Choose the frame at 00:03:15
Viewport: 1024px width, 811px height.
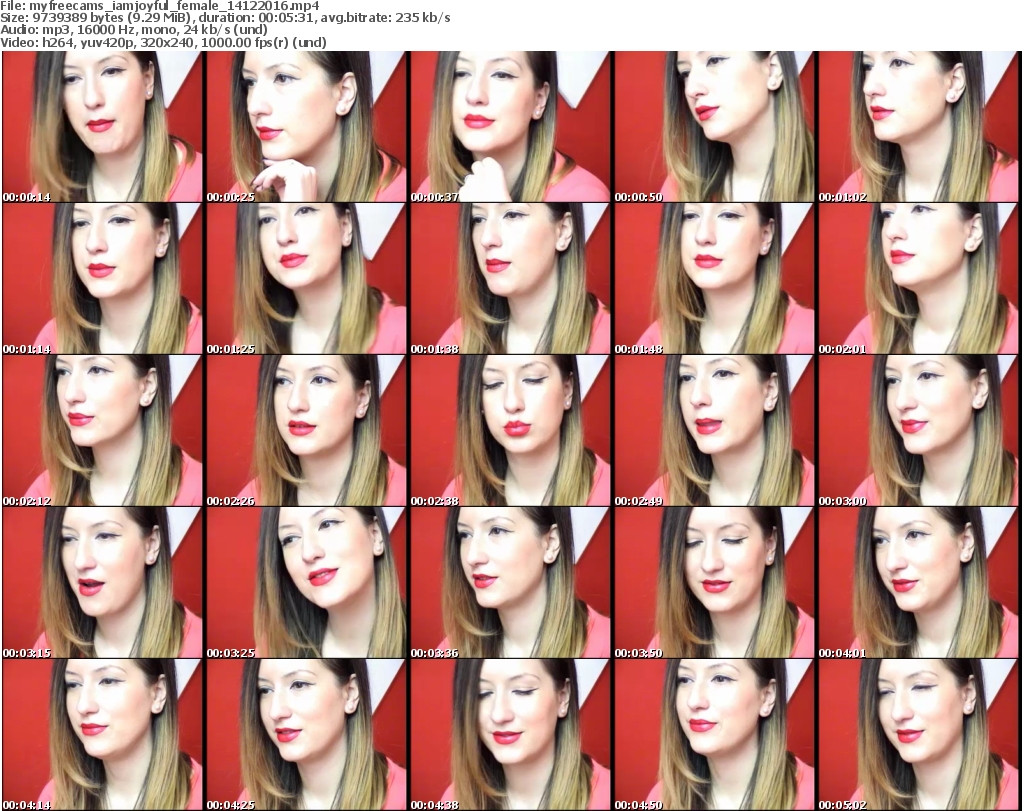pos(102,582)
